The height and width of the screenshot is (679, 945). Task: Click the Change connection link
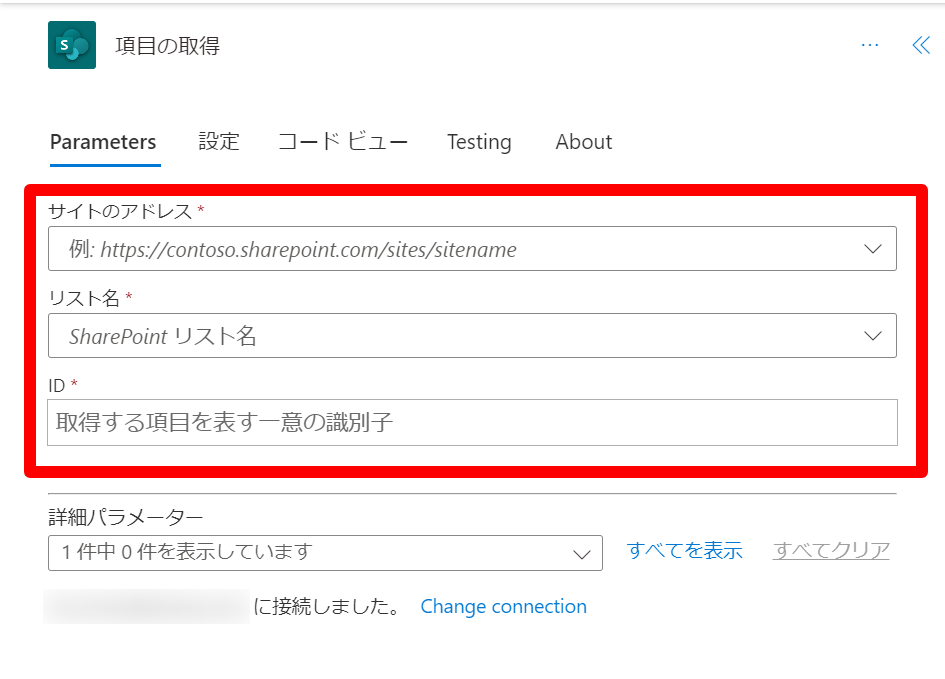[503, 607]
